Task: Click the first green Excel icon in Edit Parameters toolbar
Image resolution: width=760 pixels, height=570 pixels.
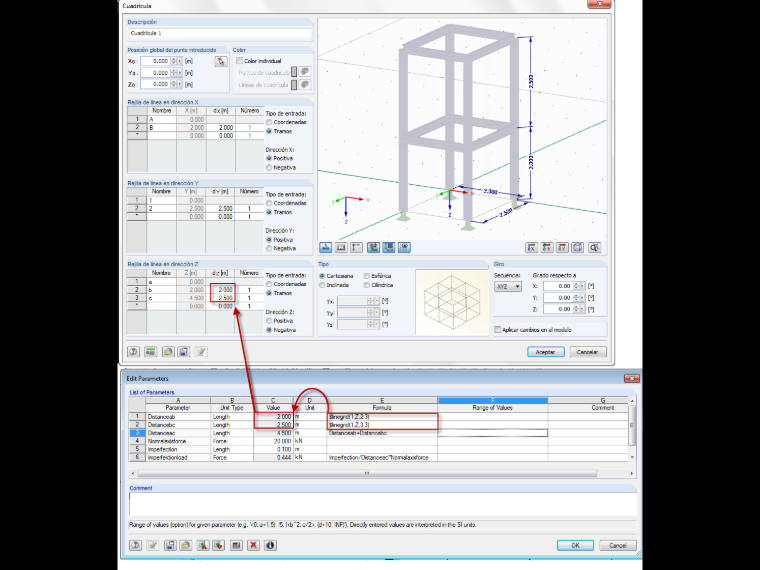Action: 203,545
